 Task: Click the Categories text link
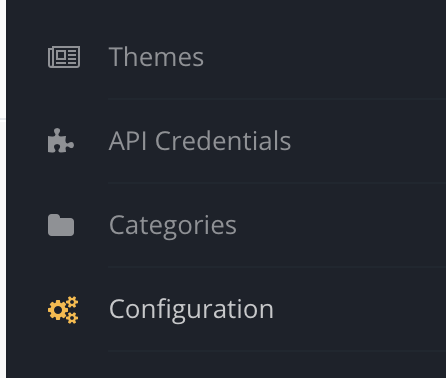(173, 226)
